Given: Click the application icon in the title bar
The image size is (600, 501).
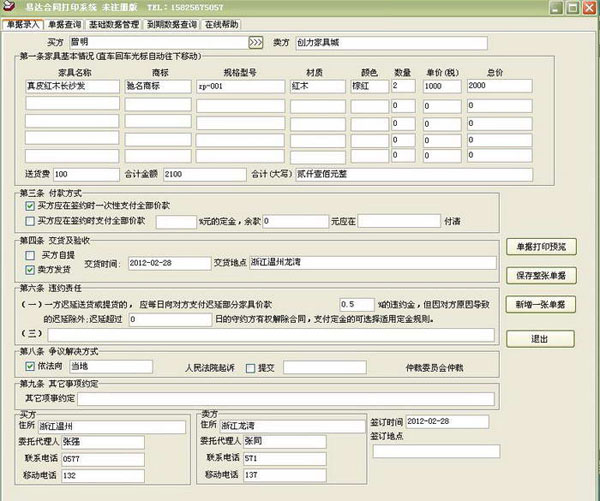Looking at the screenshot, I should point(9,7).
